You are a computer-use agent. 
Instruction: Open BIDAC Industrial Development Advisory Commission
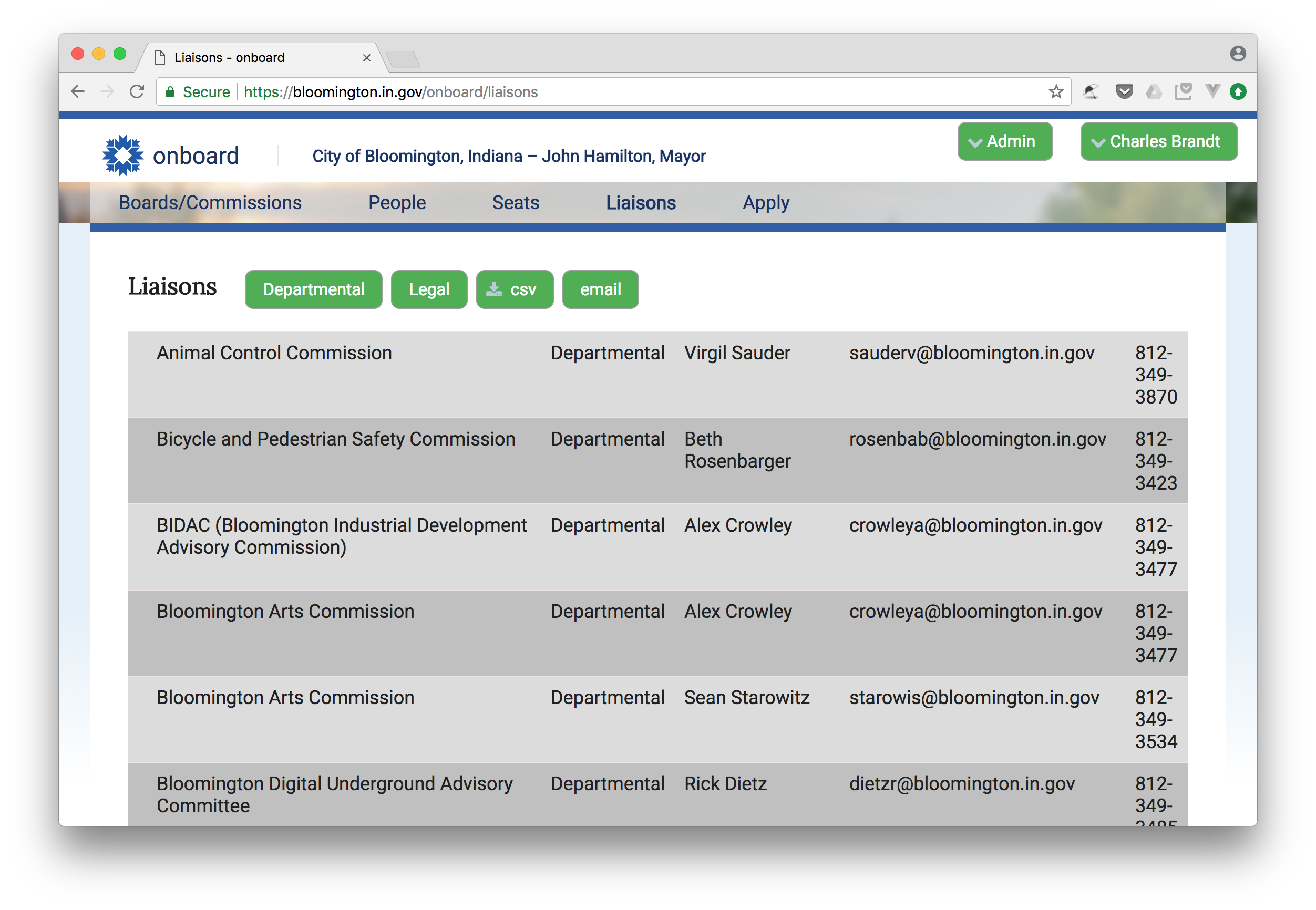342,536
